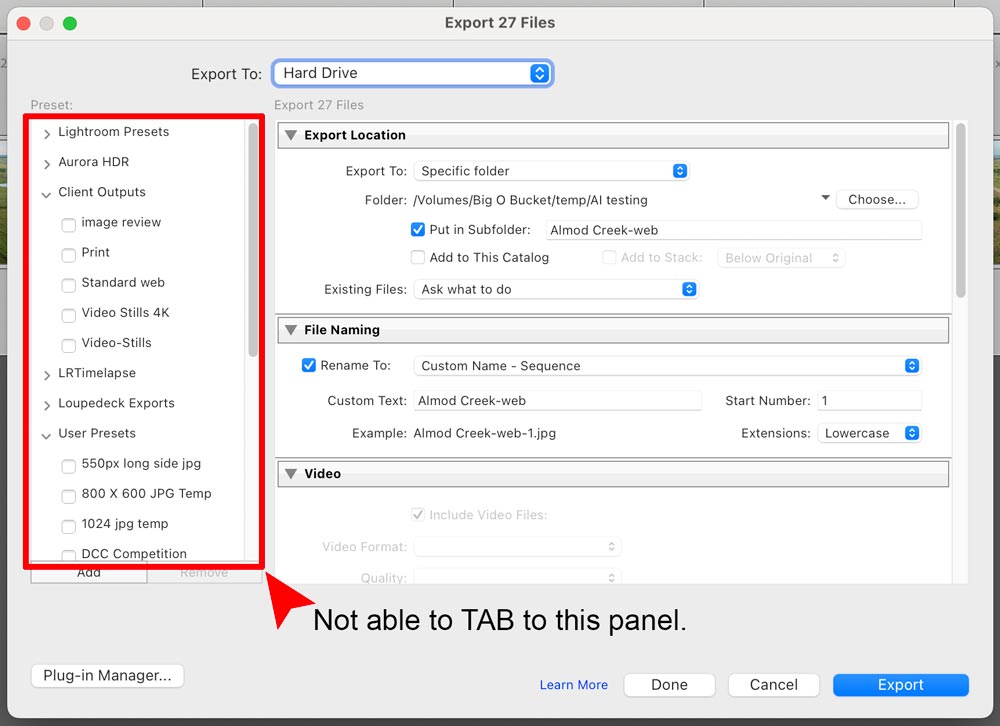
Task: Expand the Lightroom Presets group
Action: (47, 134)
